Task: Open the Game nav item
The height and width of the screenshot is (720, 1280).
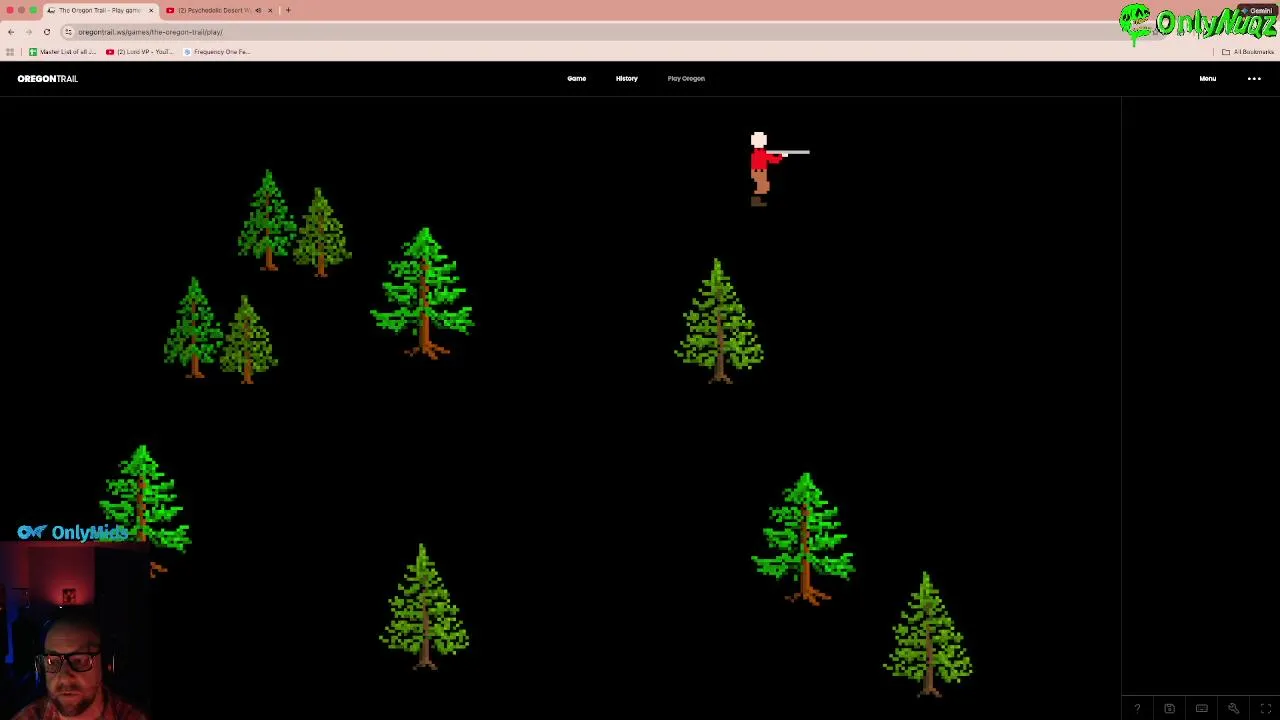Action: (577, 78)
